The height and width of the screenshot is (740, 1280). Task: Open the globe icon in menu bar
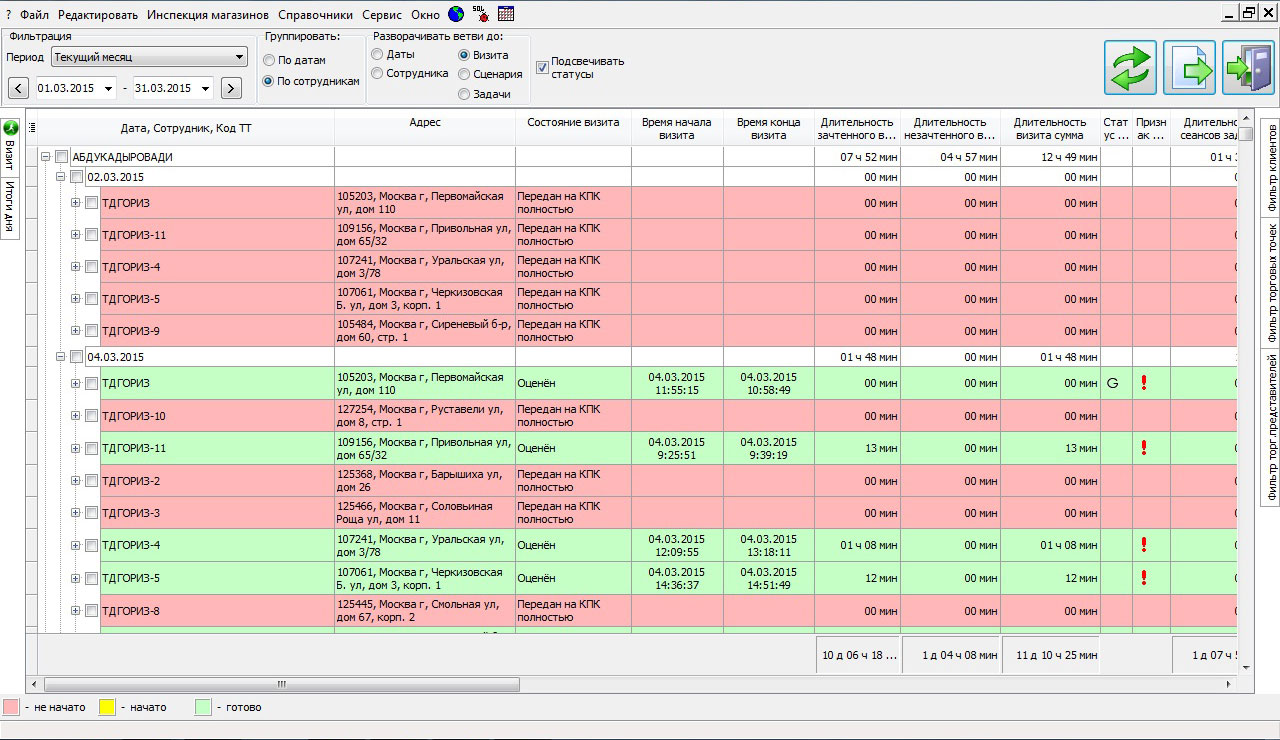tap(456, 14)
